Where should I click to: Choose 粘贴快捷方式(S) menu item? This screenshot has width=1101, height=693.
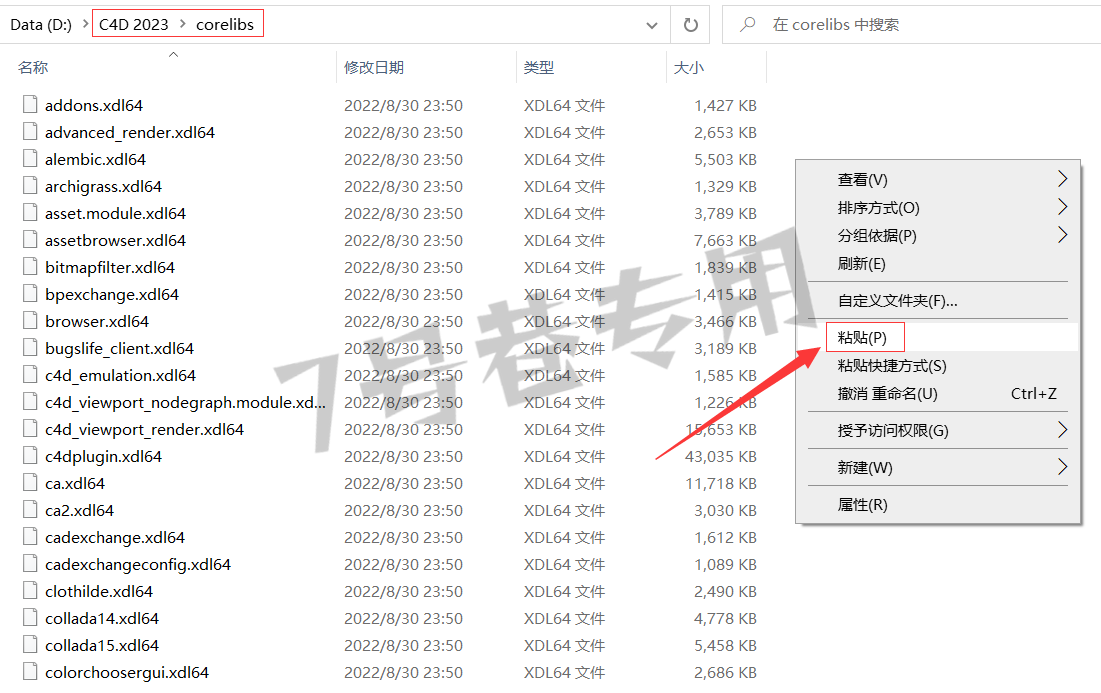coord(892,366)
